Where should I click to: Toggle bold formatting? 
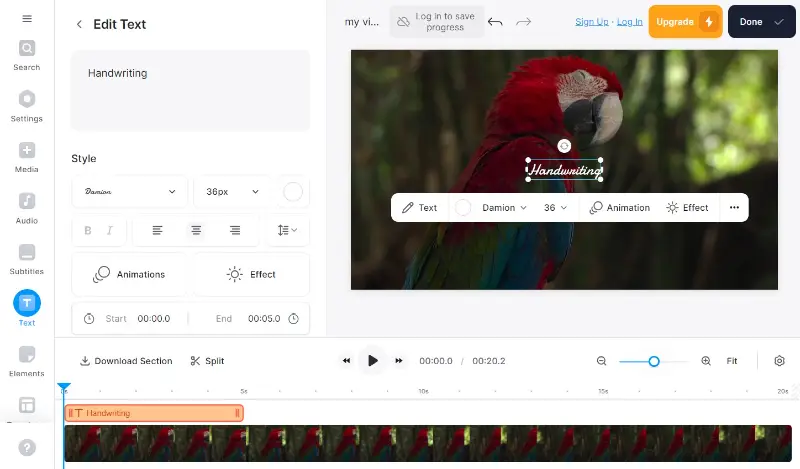[x=88, y=230]
